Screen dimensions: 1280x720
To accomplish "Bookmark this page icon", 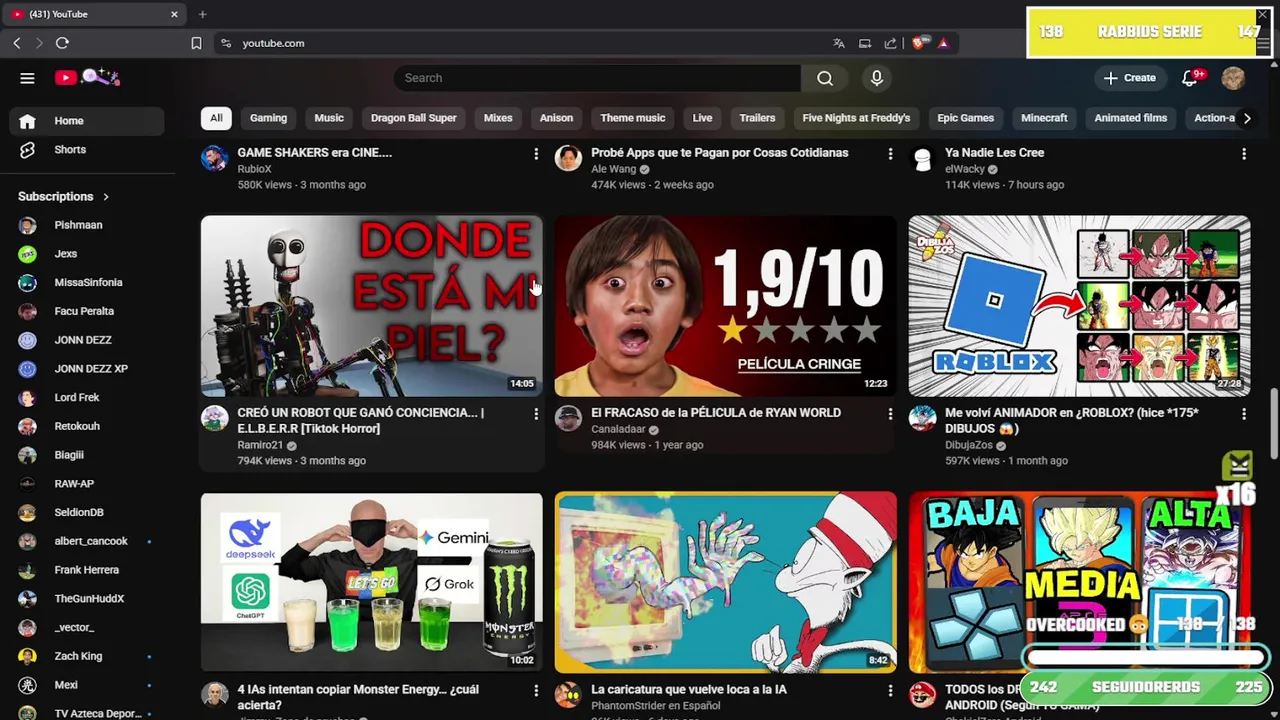I will (196, 43).
